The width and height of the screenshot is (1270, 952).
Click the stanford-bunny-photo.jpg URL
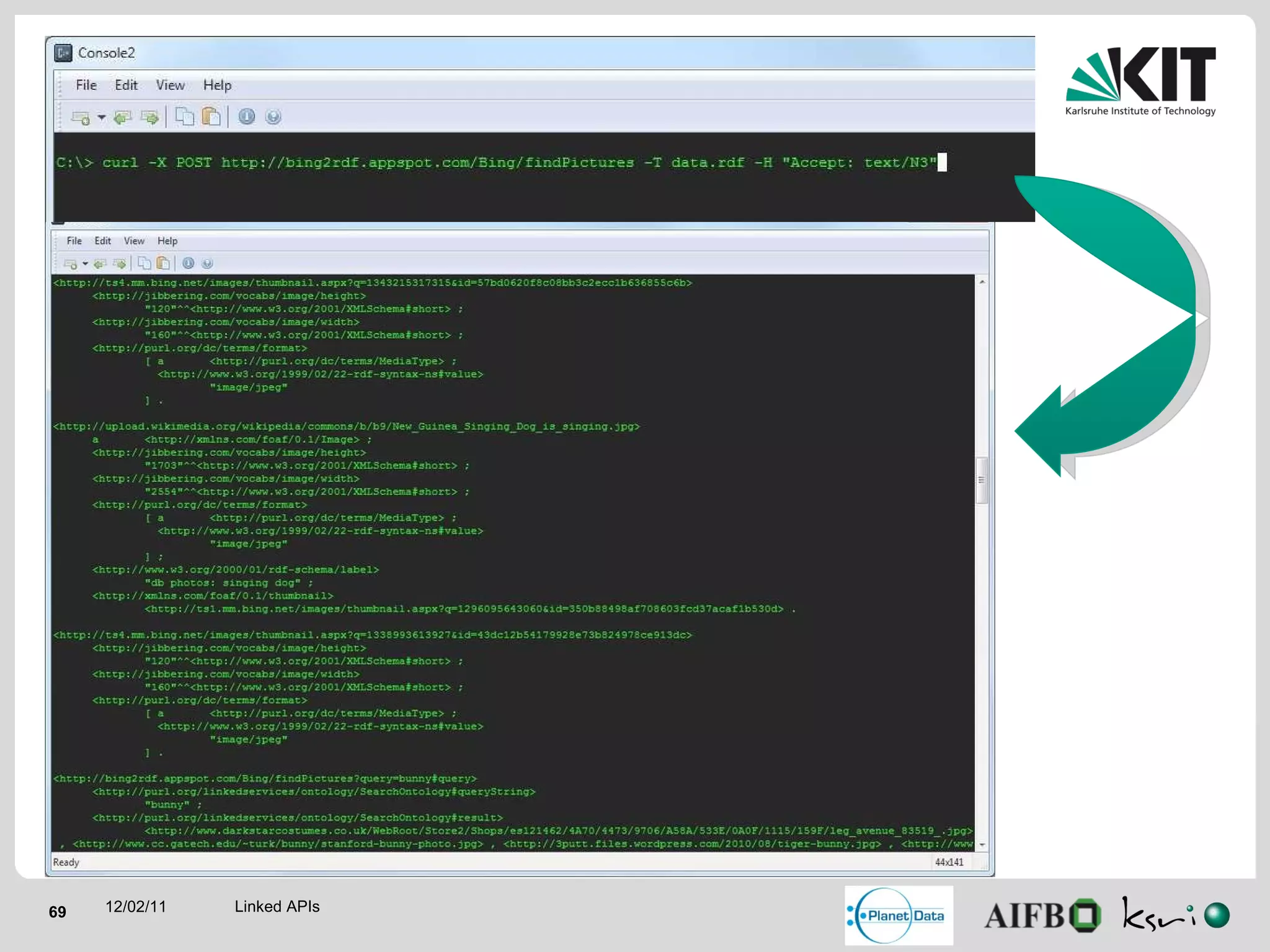(x=278, y=844)
